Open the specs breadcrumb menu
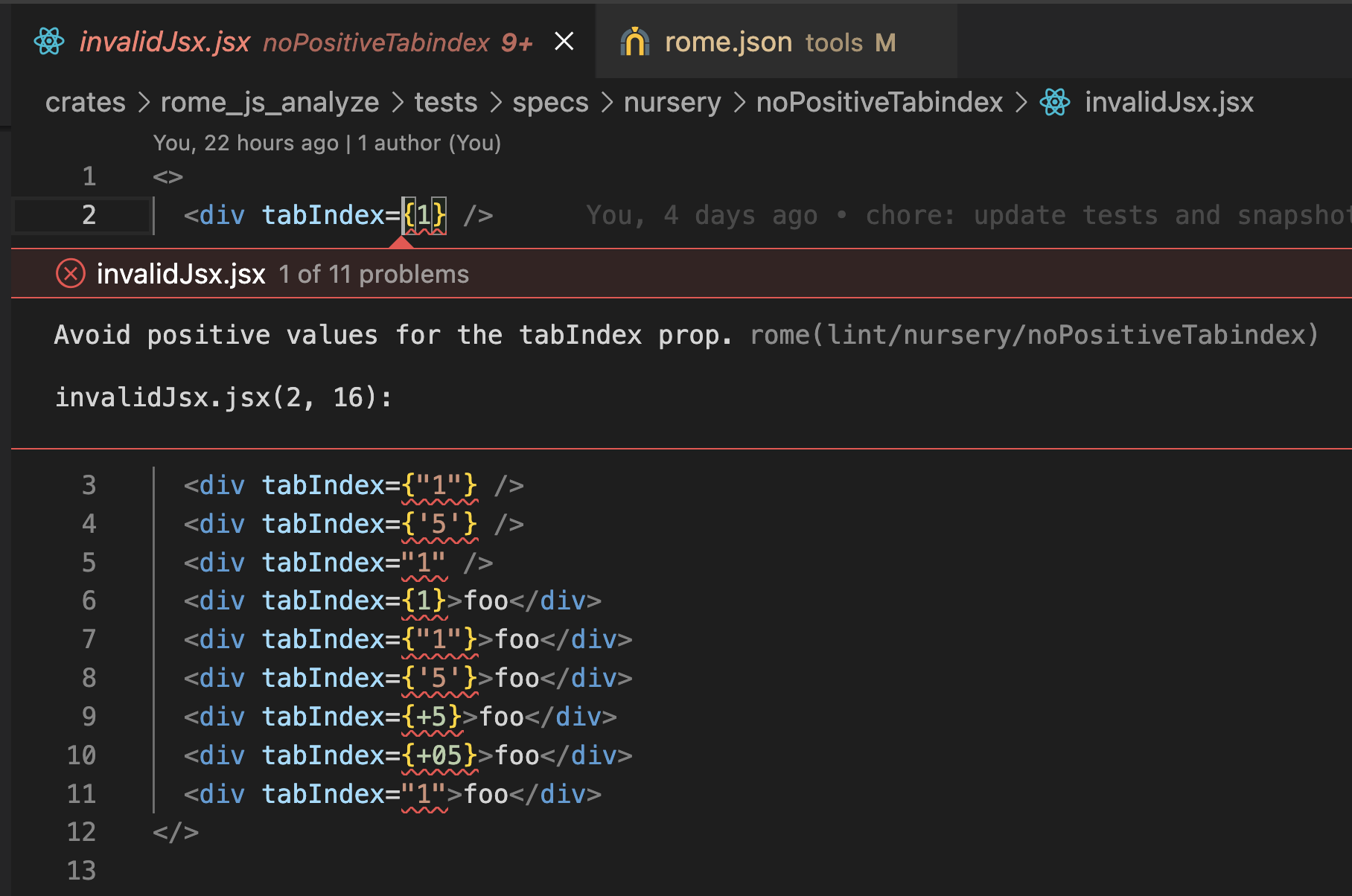The height and width of the screenshot is (896, 1352). click(x=550, y=102)
